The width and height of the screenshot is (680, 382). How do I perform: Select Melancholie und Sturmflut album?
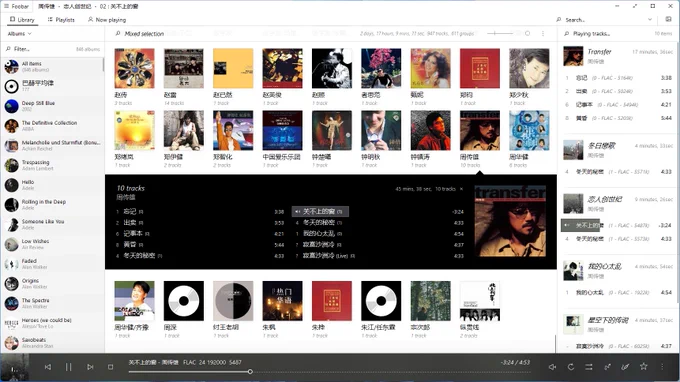coord(52,145)
